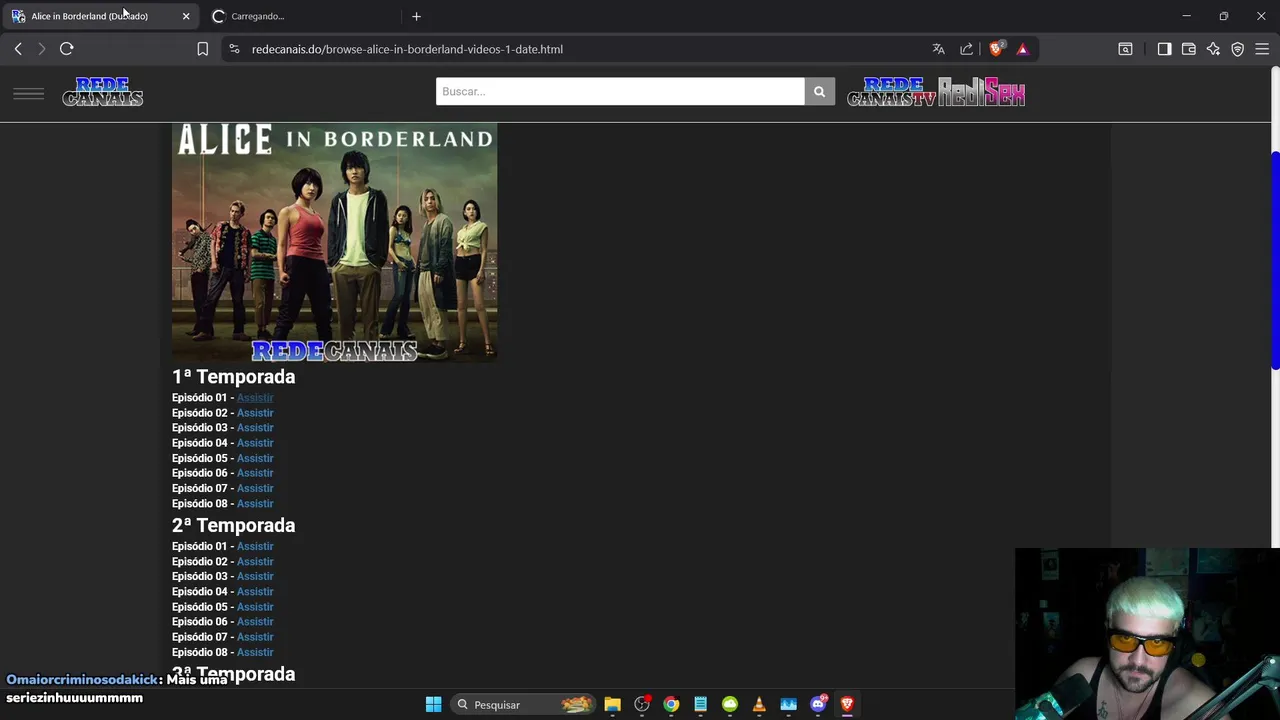Image resolution: width=1280 pixels, height=720 pixels.
Task: Click the 2ª Temporada heading
Action: point(233,525)
